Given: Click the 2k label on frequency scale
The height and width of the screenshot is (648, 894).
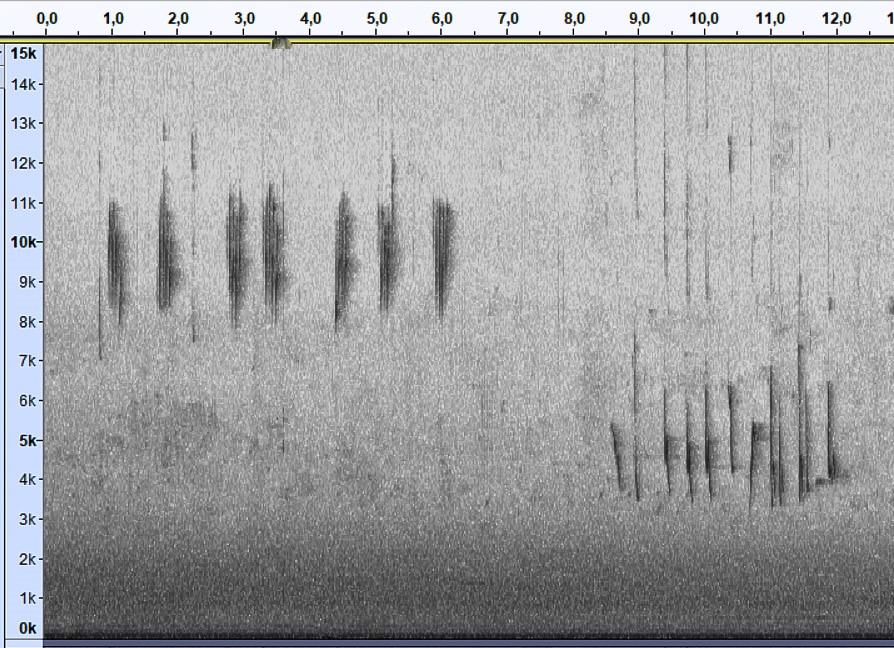Looking at the screenshot, I should pyautogui.click(x=27, y=559).
